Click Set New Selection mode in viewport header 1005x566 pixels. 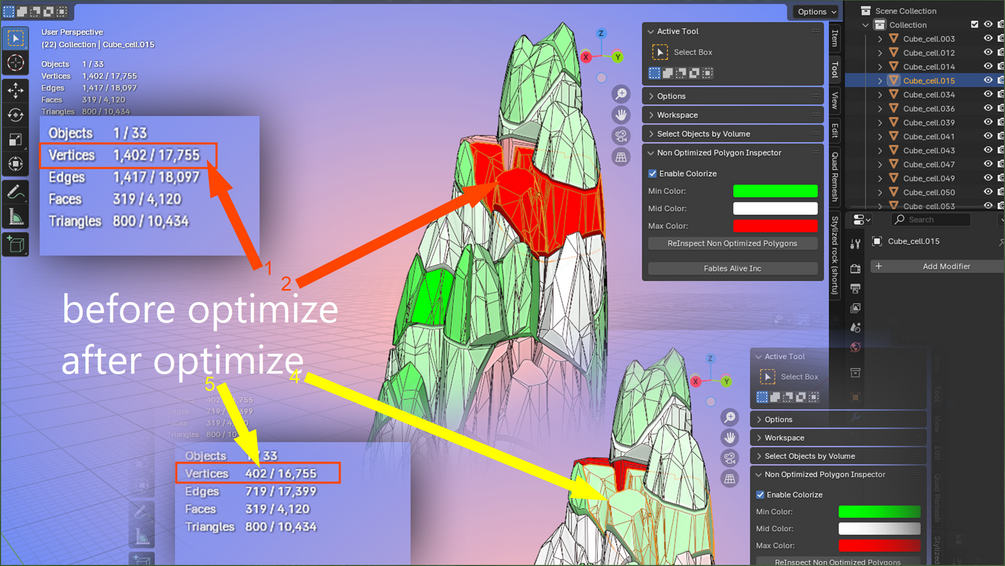coord(8,12)
